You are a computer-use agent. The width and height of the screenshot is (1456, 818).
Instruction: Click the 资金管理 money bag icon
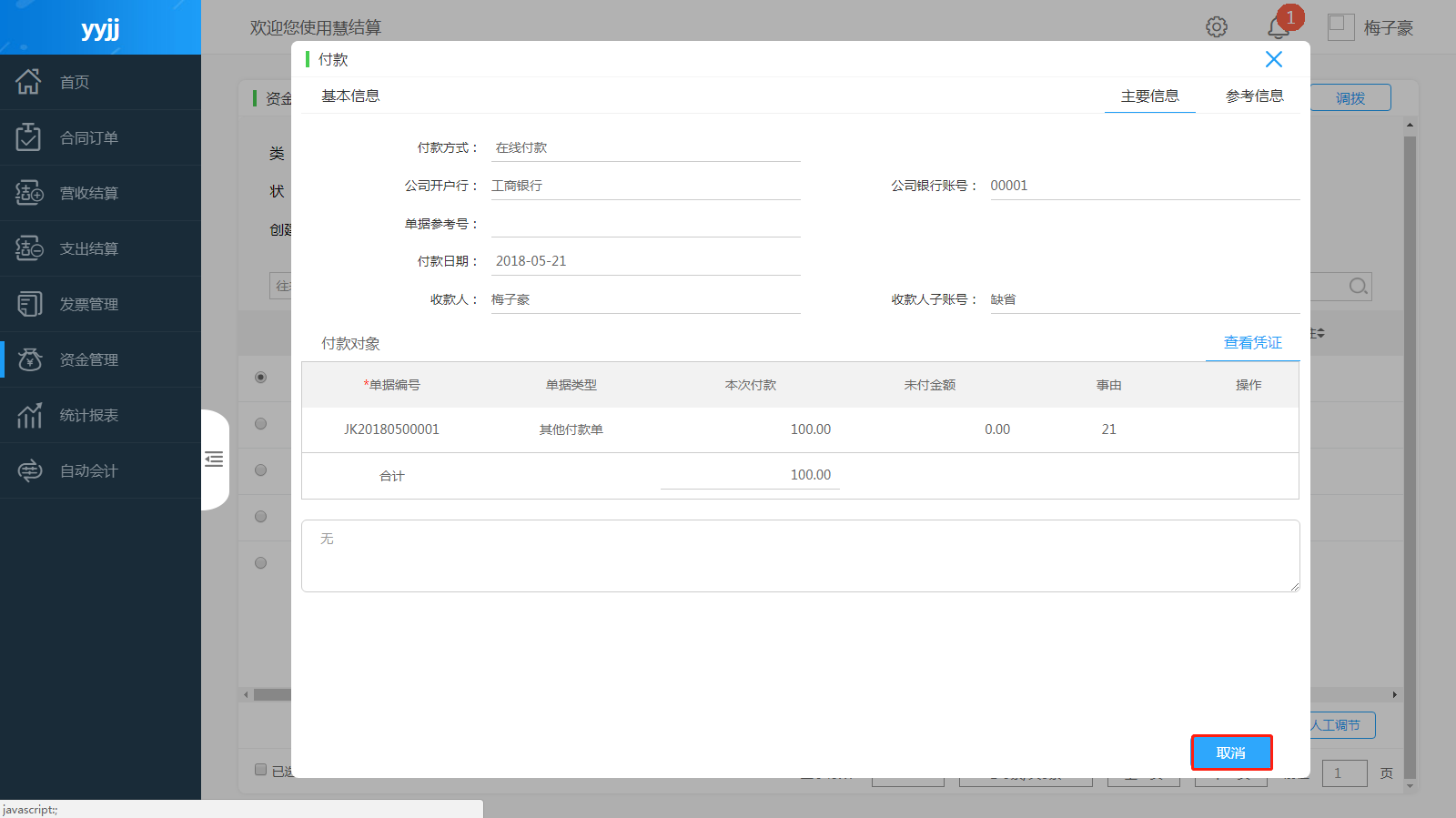30,359
